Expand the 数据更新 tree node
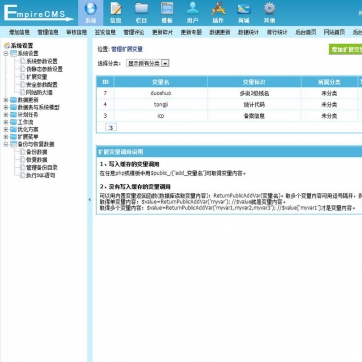 click(6, 100)
